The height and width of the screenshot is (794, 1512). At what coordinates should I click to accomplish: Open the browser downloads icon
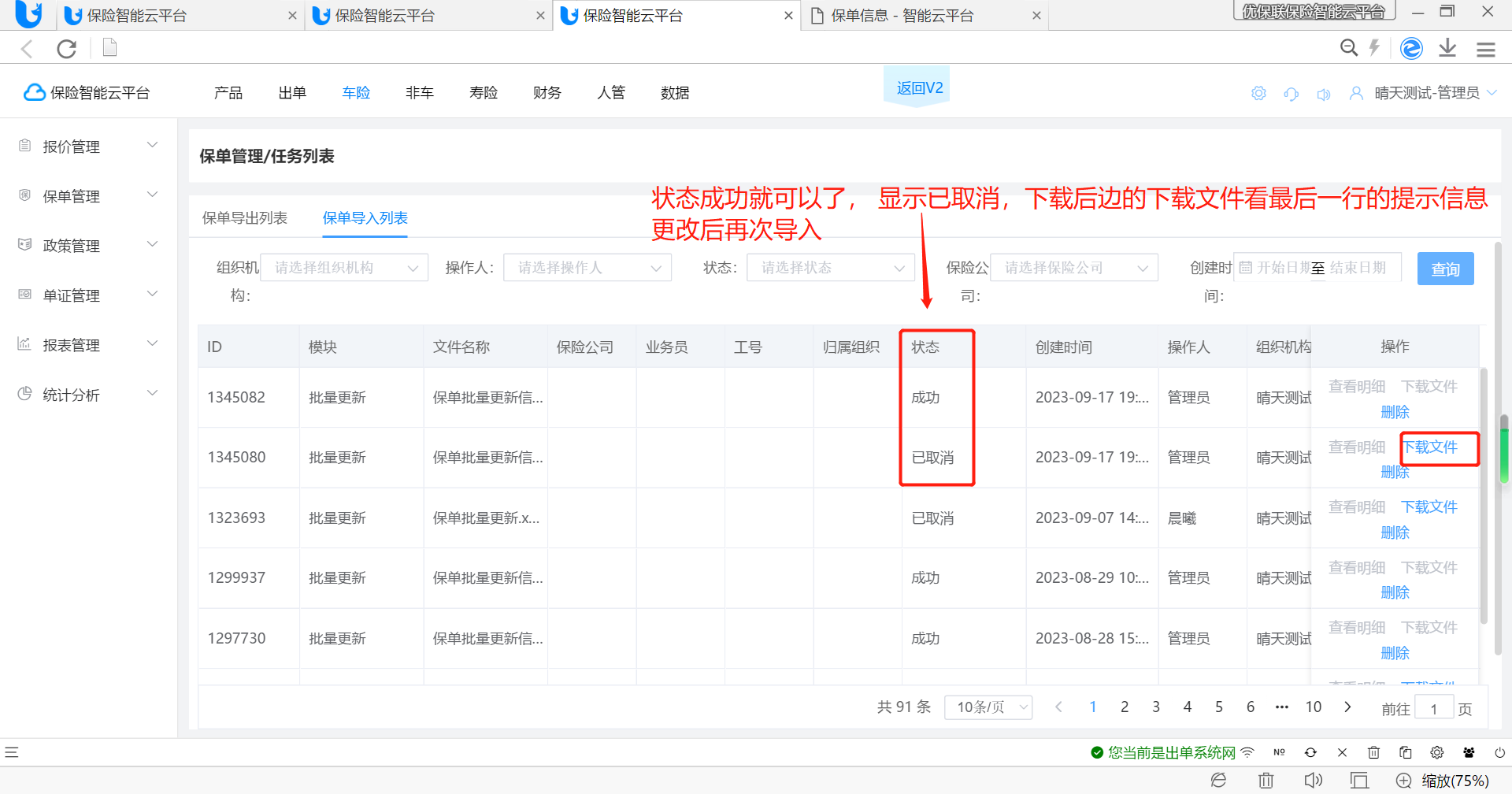1447,48
